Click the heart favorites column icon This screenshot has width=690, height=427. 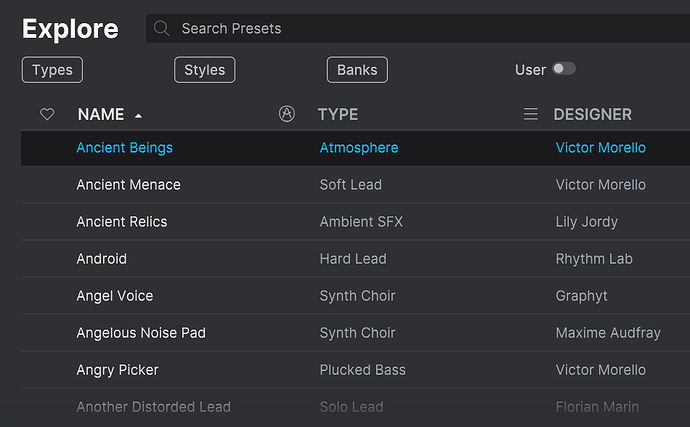pyautogui.click(x=47, y=115)
